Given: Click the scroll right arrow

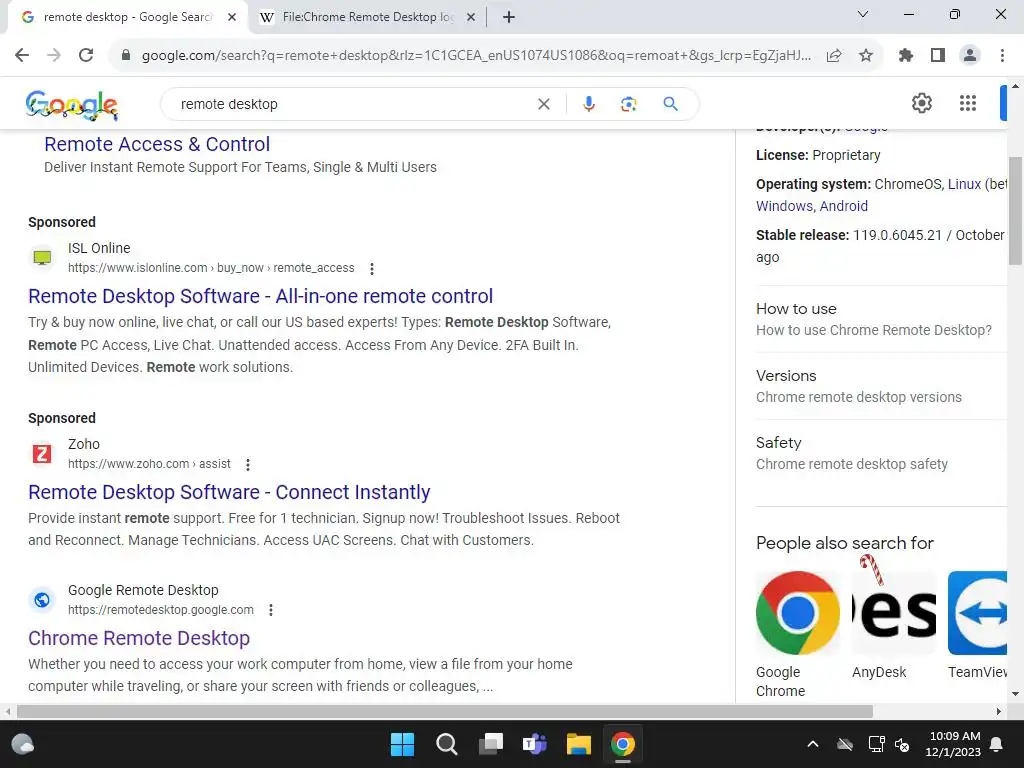Looking at the screenshot, I should [999, 711].
